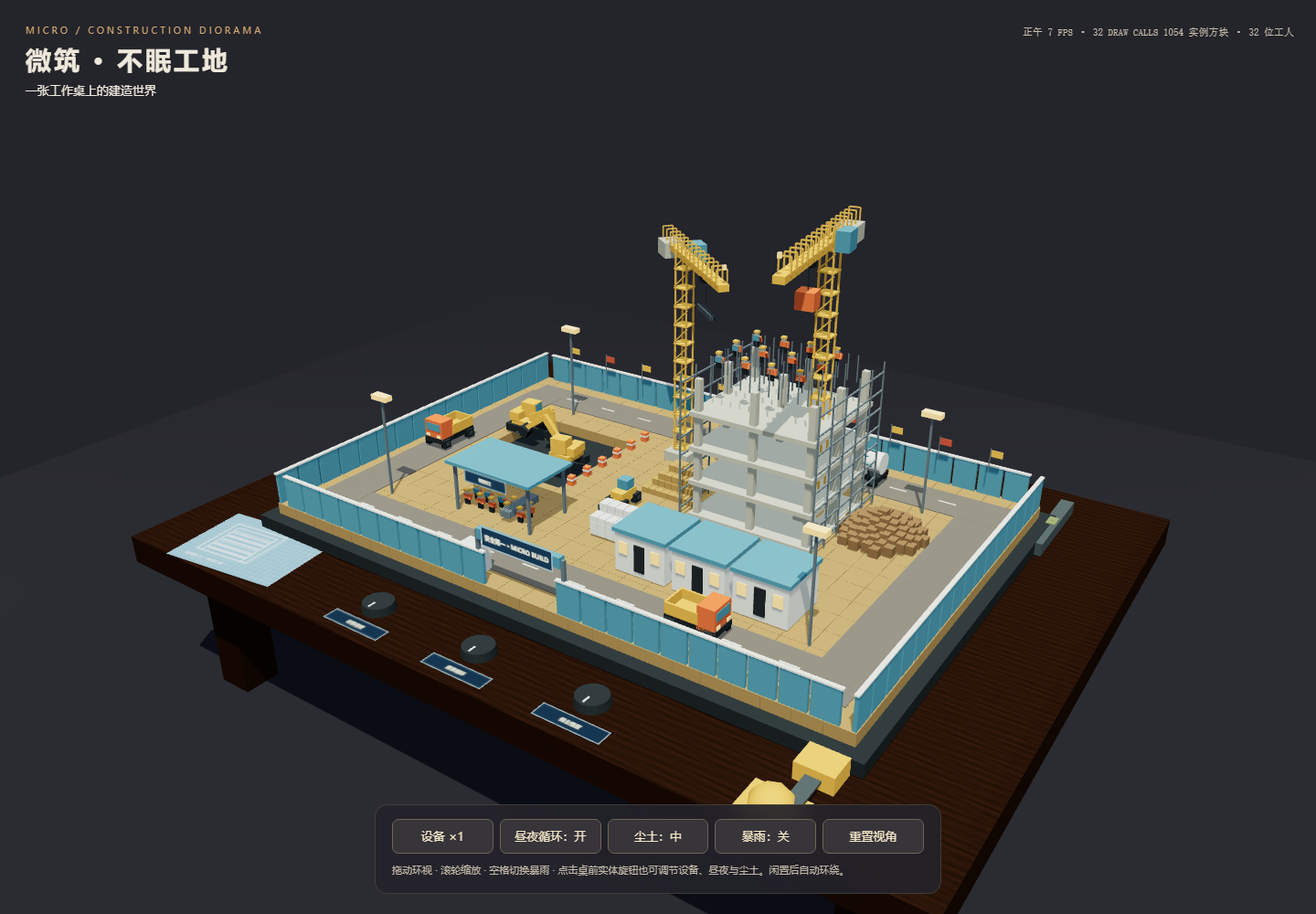Viewport: 1316px width, 914px height.
Task: Click the middle of three desk knobs
Action: (478, 648)
